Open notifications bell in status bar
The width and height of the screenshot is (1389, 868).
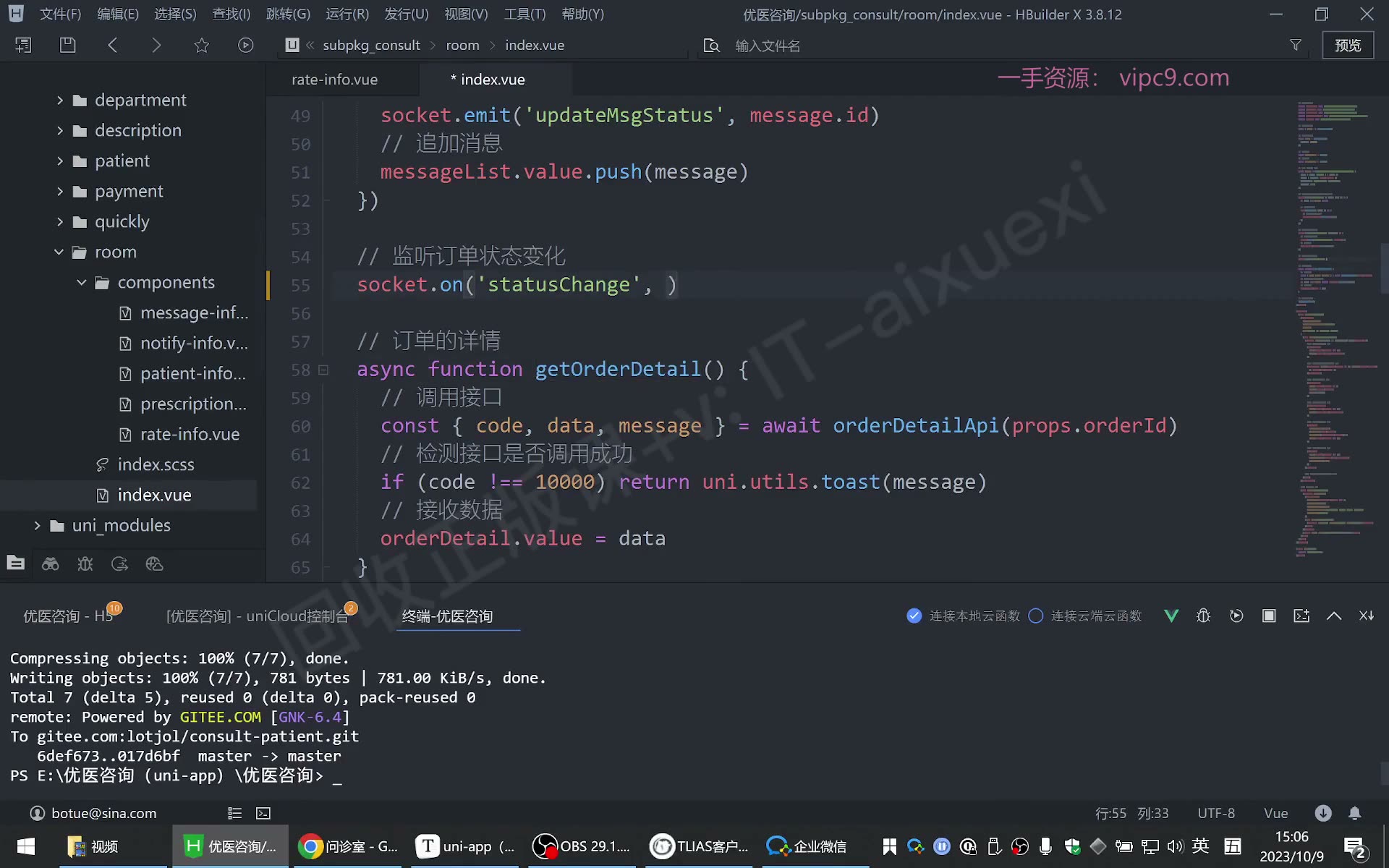[x=1355, y=813]
